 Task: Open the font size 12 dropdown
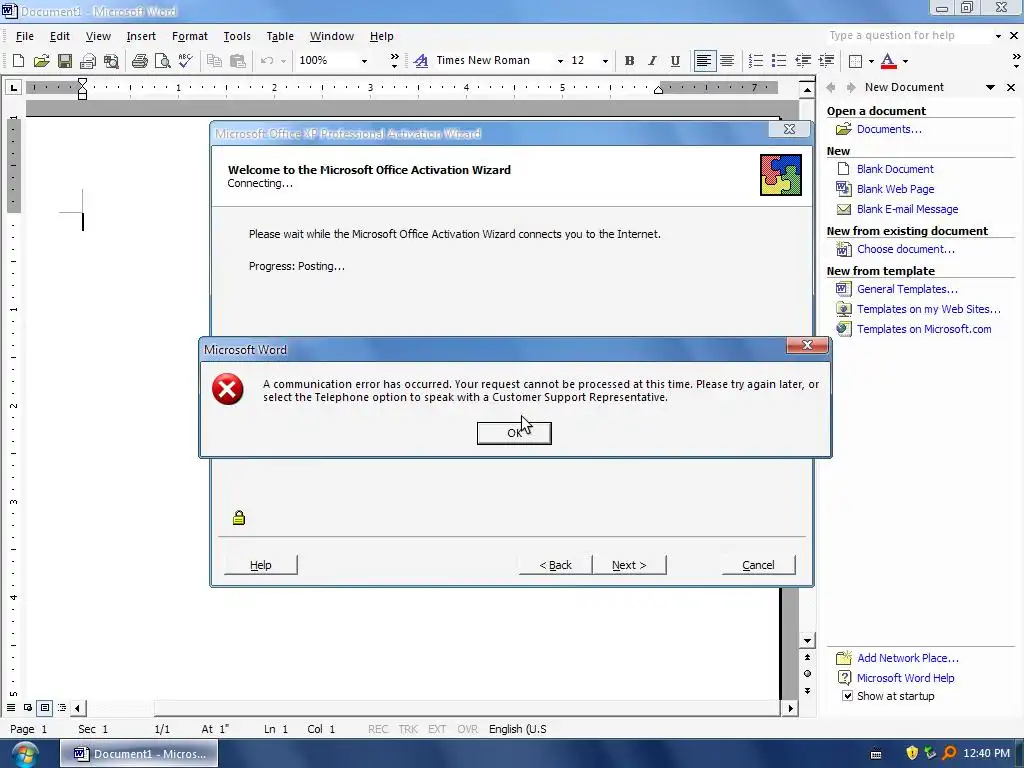click(605, 61)
